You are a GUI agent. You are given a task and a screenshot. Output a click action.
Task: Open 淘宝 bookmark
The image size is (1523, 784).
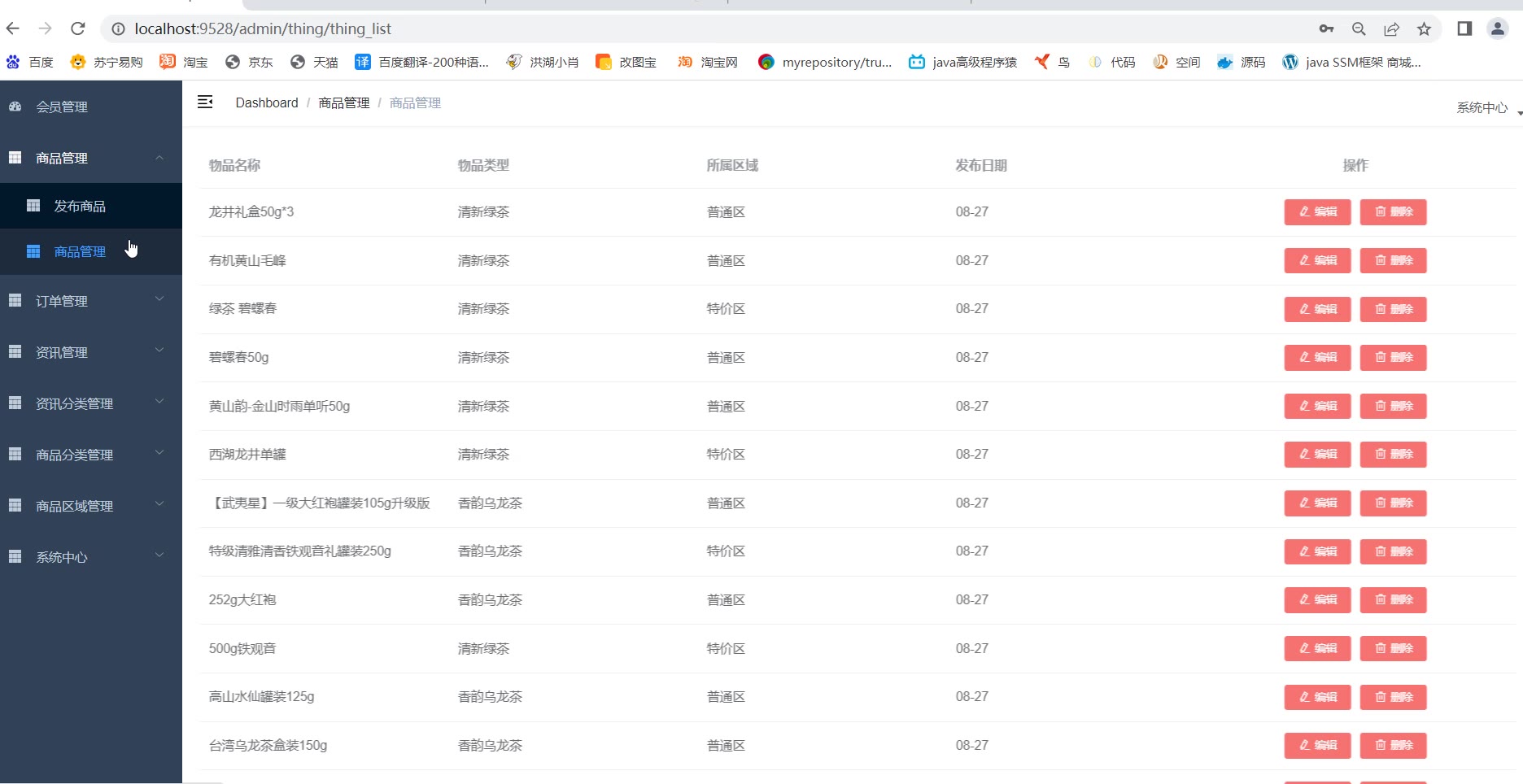click(184, 62)
